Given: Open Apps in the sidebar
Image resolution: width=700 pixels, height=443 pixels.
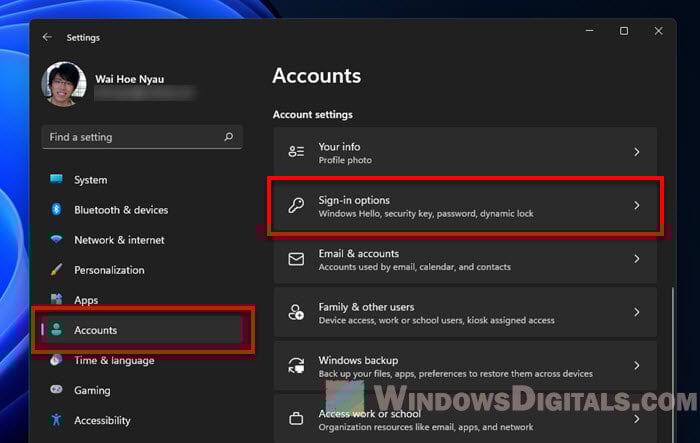Looking at the screenshot, I should pos(142,300).
